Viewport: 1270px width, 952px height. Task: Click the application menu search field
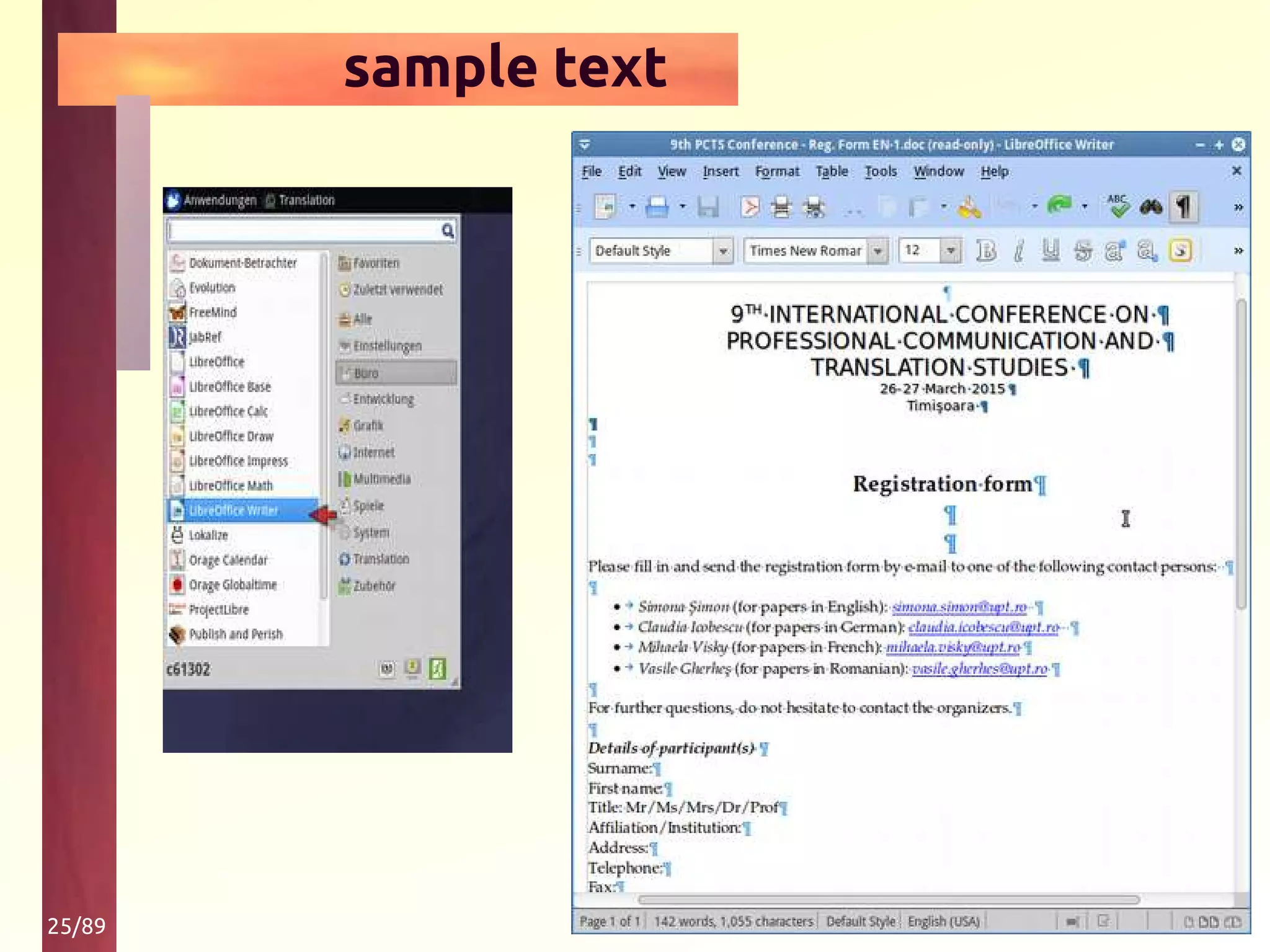[304, 231]
